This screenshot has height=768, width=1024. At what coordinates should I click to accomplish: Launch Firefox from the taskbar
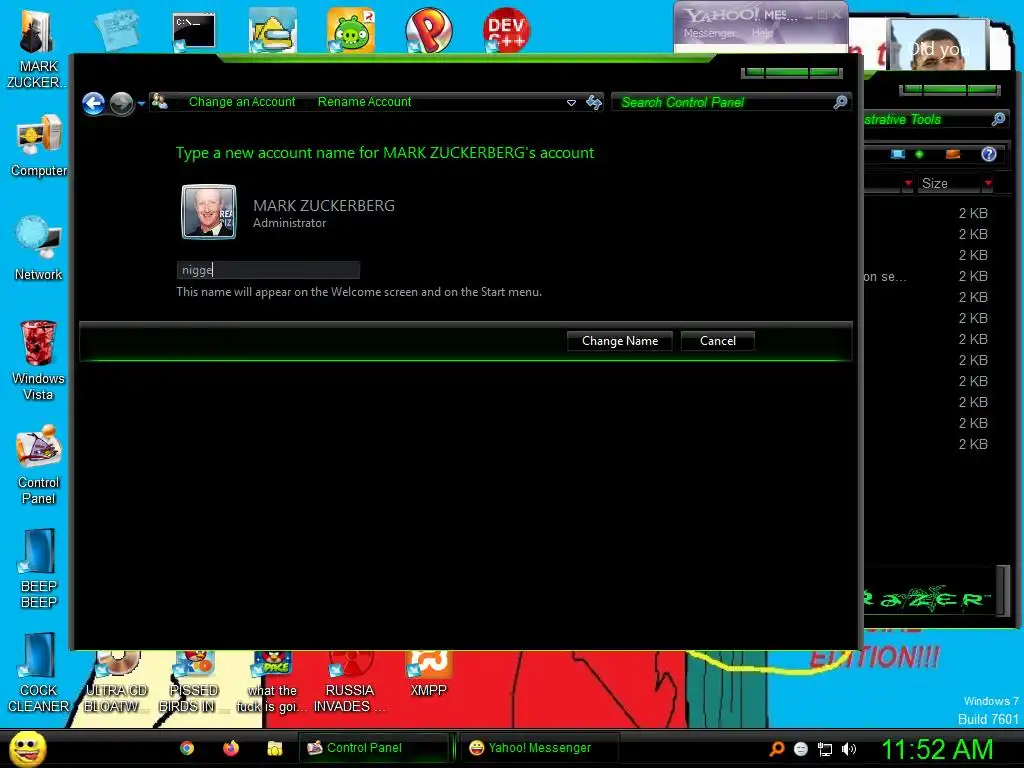pyautogui.click(x=231, y=748)
